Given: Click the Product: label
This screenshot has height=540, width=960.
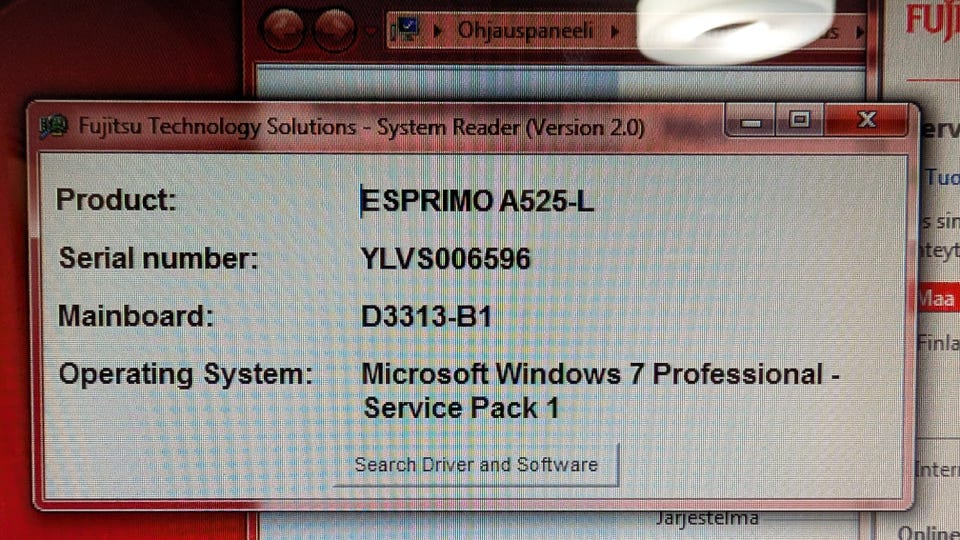Looking at the screenshot, I should click(116, 200).
